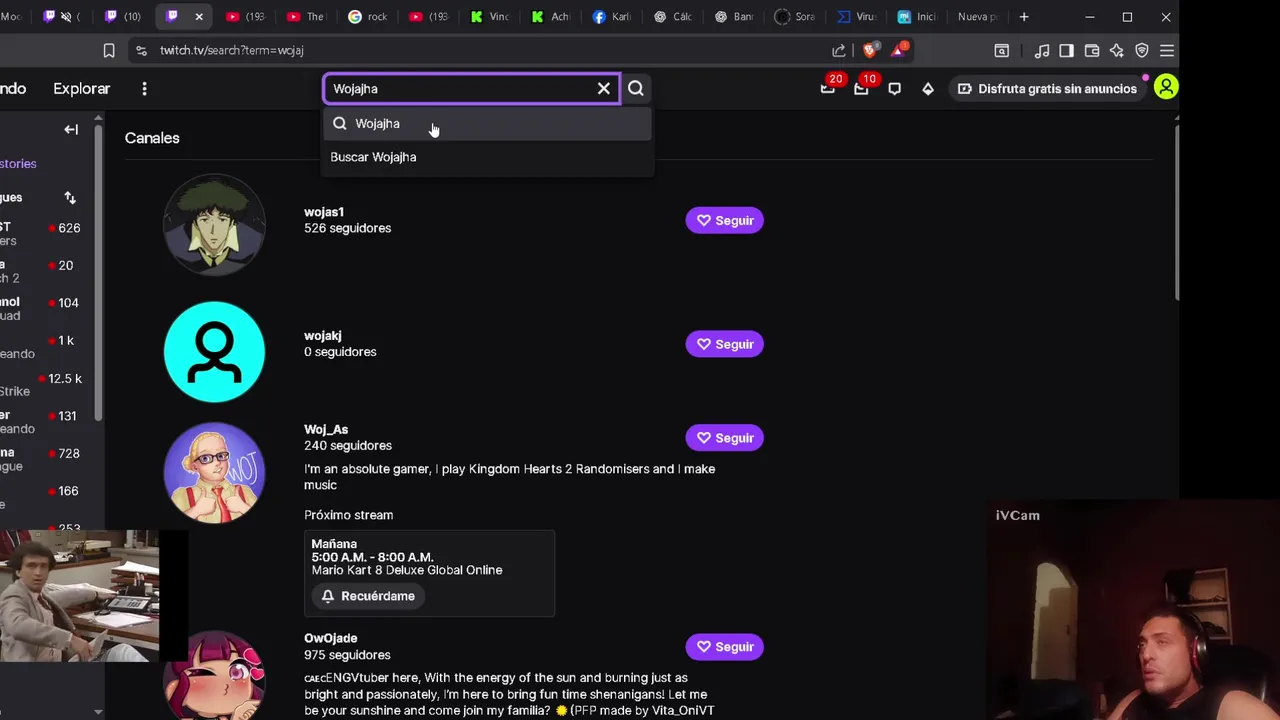The height and width of the screenshot is (720, 1280).
Task: Collapse the left sidebar with arrow icon
Action: click(x=71, y=129)
